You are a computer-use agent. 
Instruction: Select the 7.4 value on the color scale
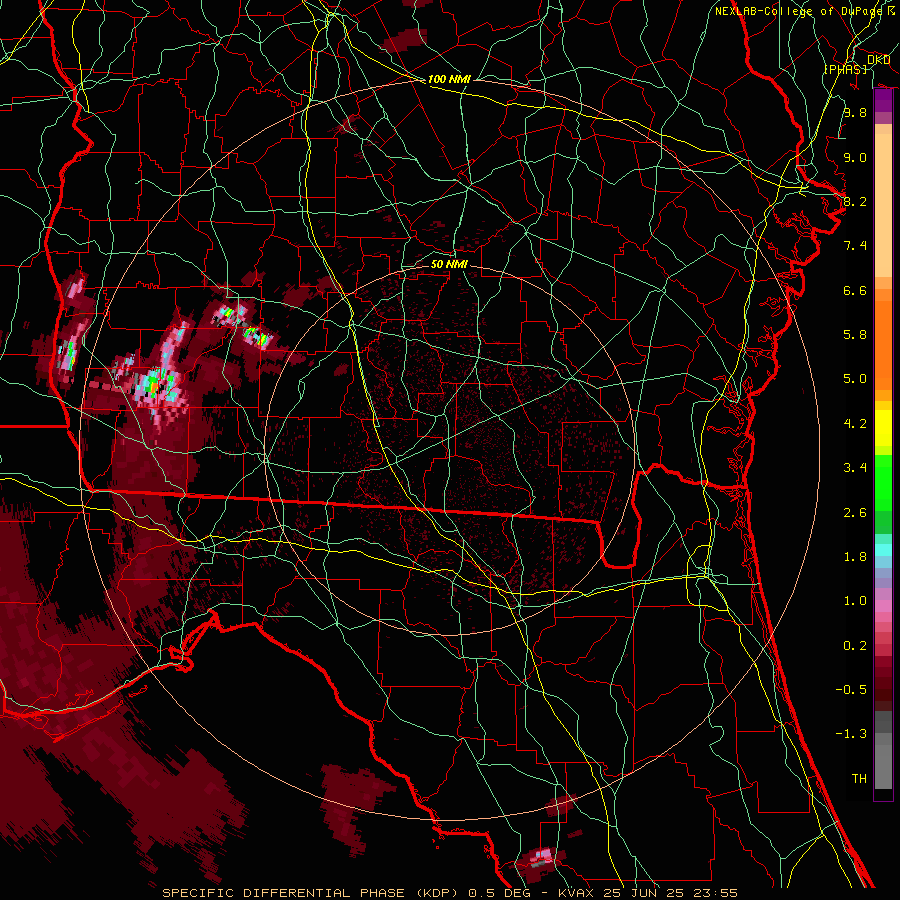855,246
